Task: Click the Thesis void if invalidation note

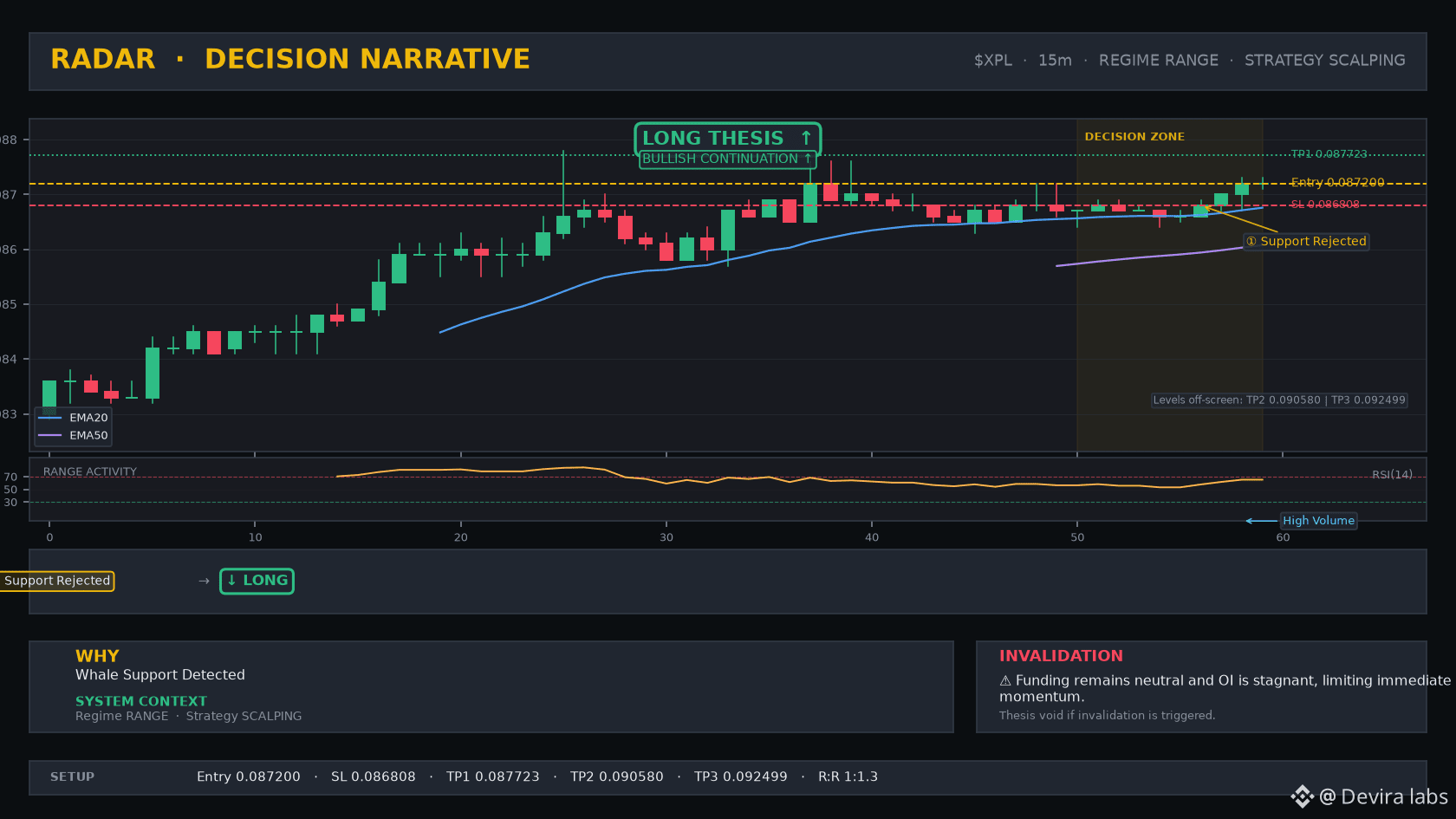Action: click(x=1108, y=716)
